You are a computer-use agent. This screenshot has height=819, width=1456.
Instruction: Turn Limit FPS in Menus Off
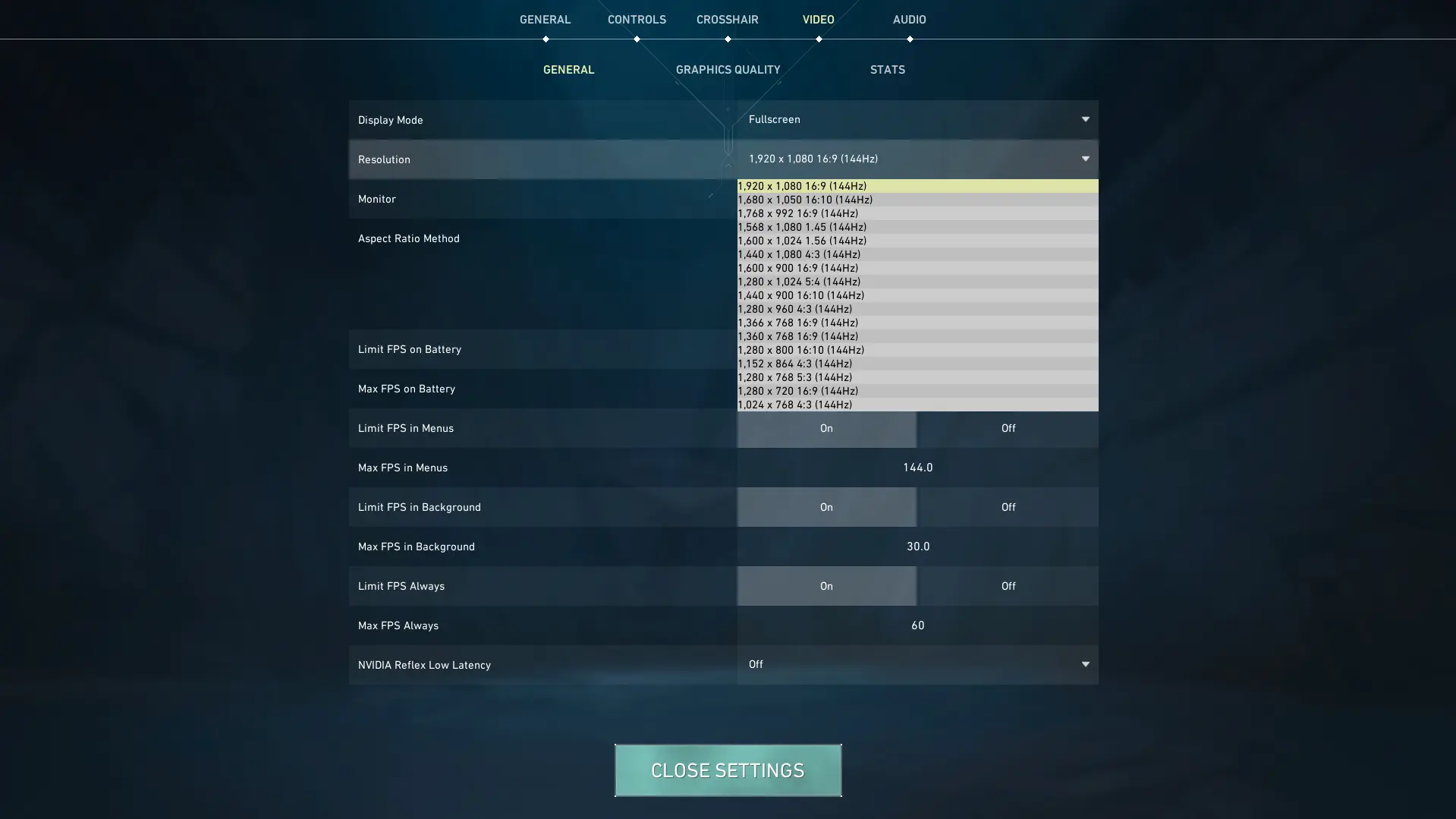(1008, 428)
